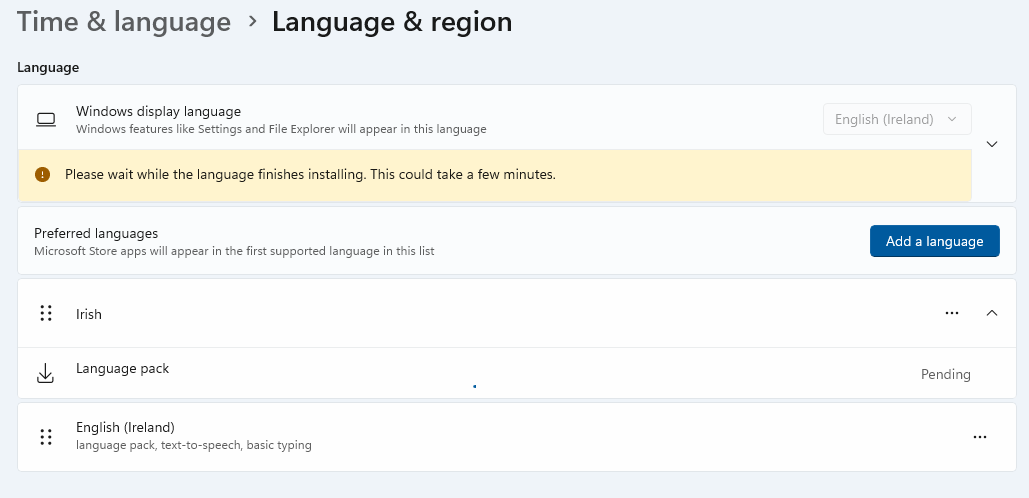Open the three-dot menu for Irish

[x=952, y=313]
